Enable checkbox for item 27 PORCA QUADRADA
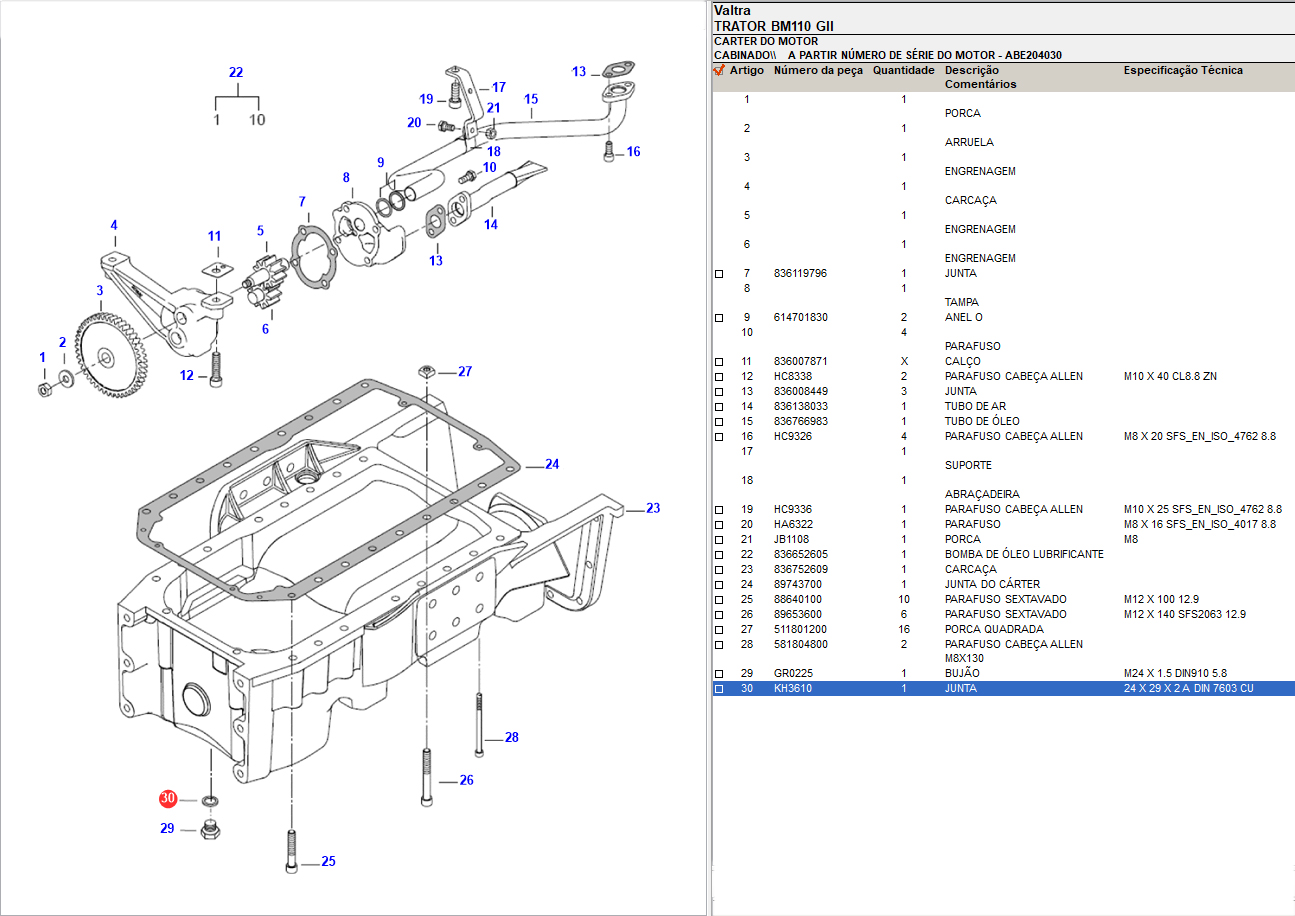Screen dimensions: 1295x916 pyautogui.click(x=719, y=630)
